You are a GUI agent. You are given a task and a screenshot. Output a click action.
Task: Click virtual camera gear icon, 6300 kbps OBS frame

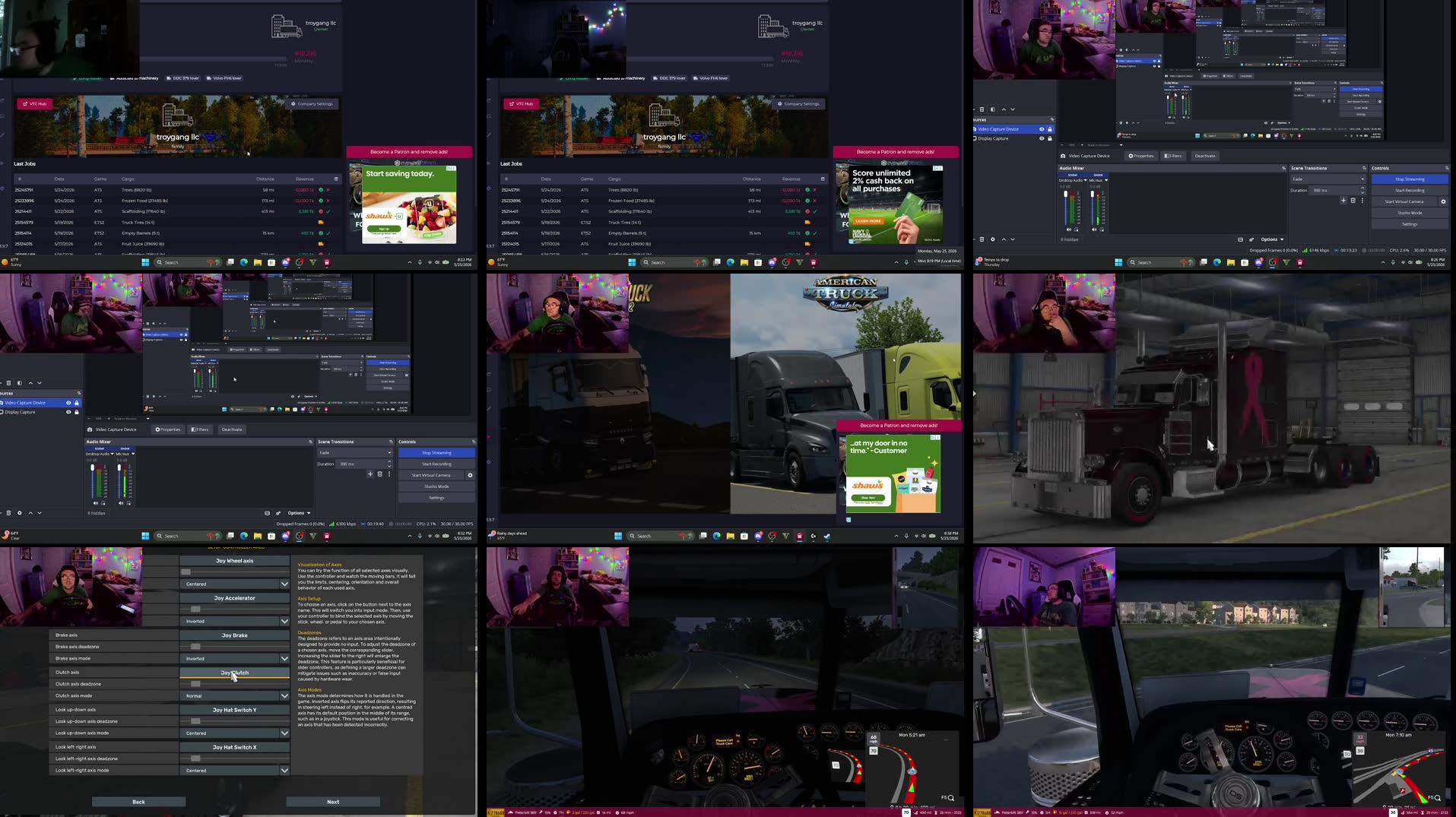click(470, 475)
